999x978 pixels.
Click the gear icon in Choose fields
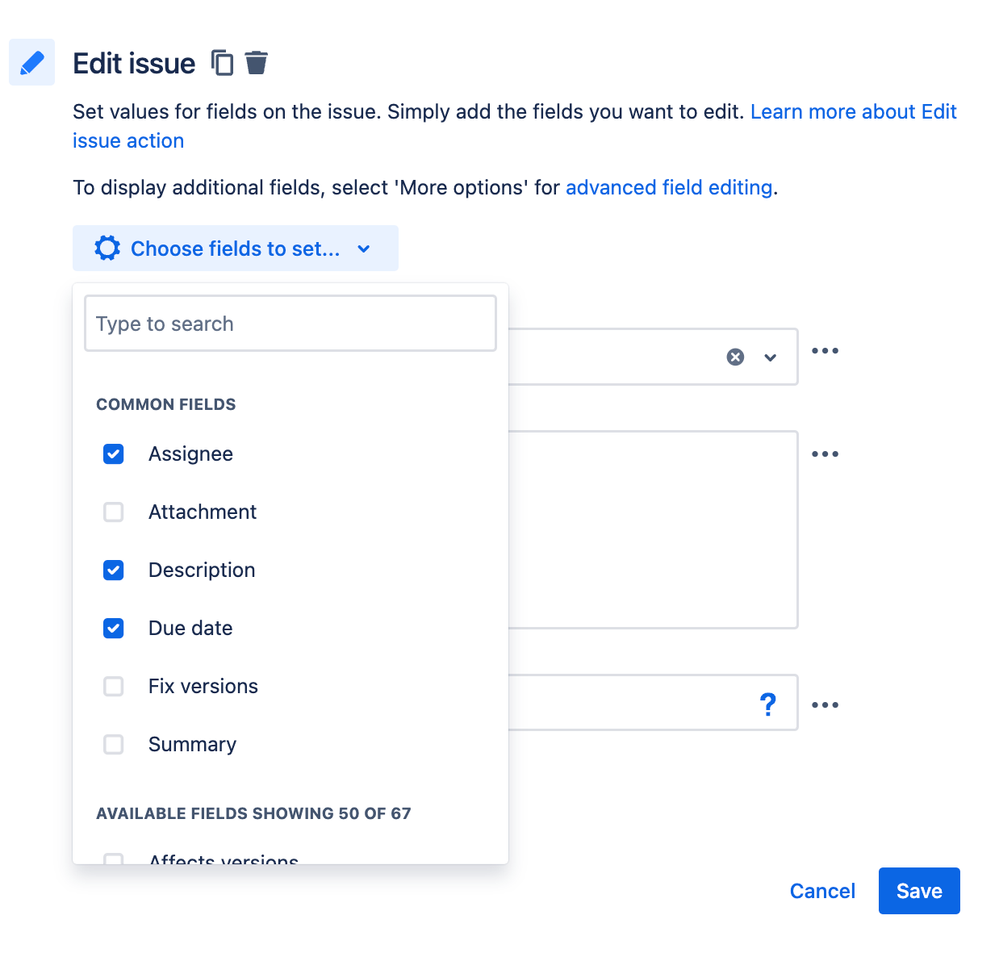[107, 248]
